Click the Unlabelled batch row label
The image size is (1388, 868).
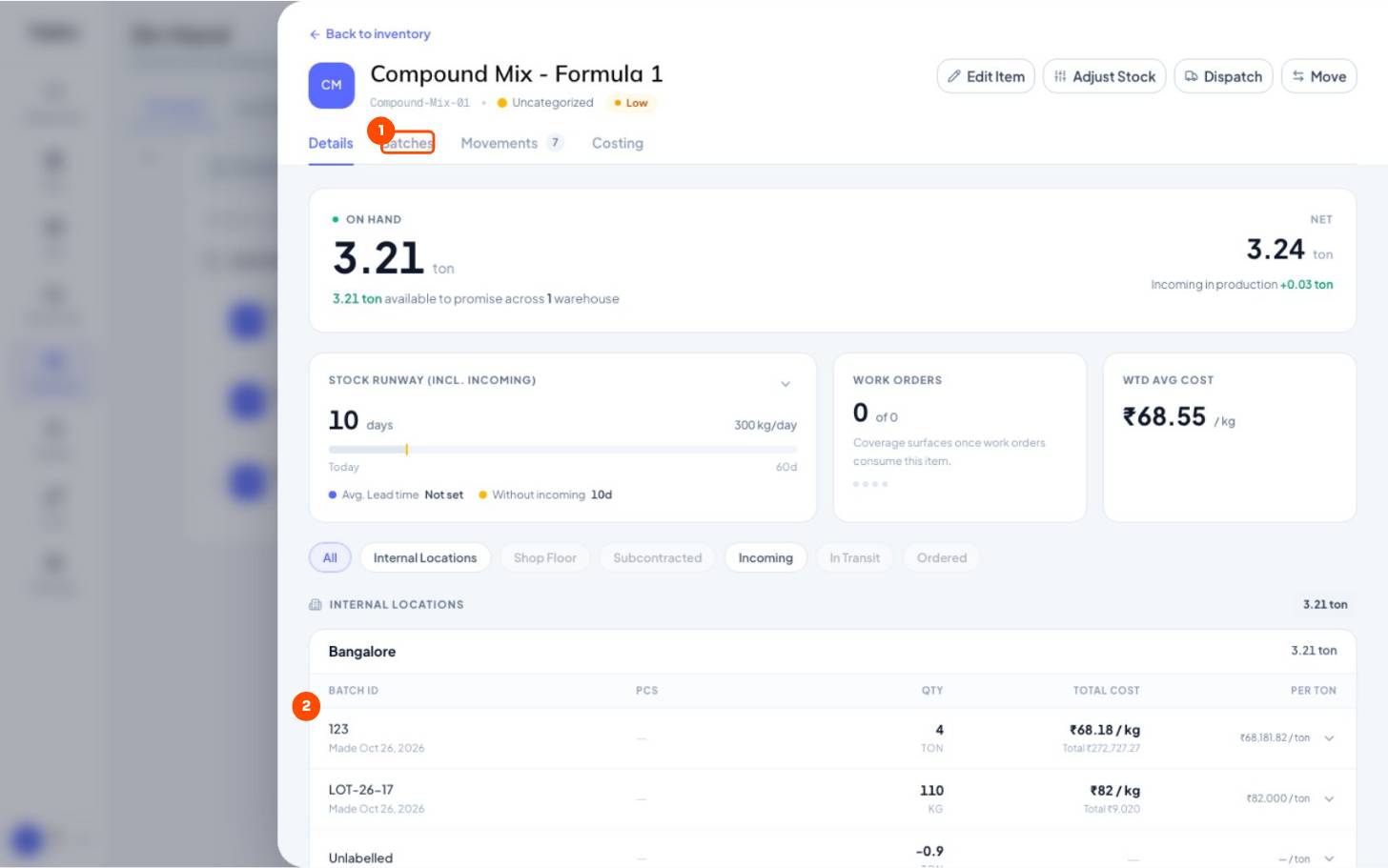click(360, 858)
